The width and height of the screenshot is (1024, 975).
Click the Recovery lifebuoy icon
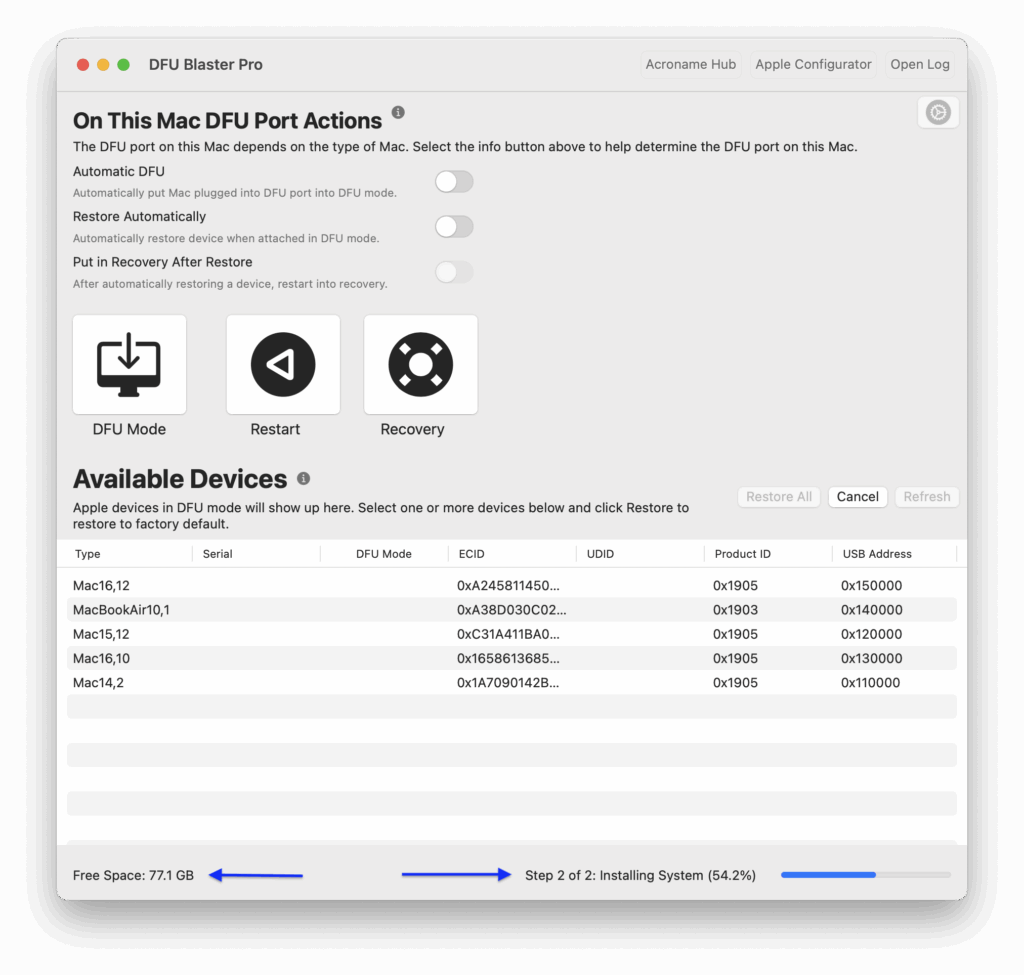[x=421, y=364]
